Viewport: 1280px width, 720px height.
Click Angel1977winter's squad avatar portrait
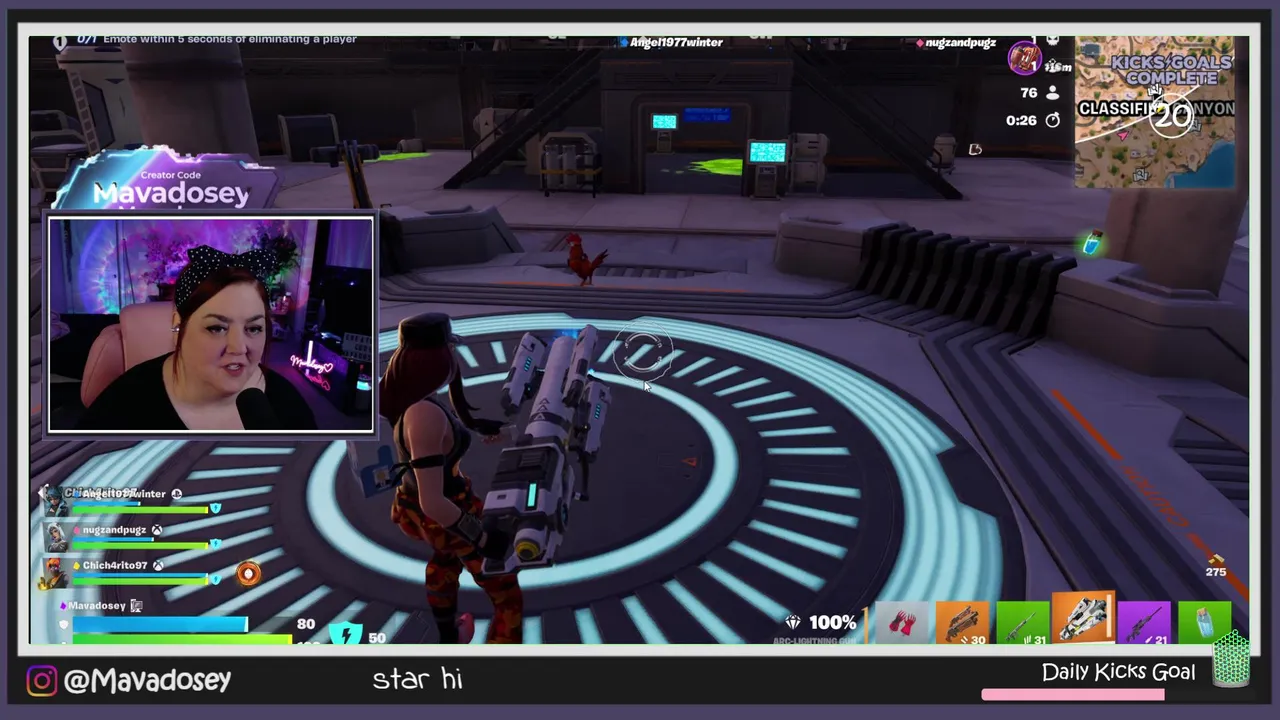55,499
